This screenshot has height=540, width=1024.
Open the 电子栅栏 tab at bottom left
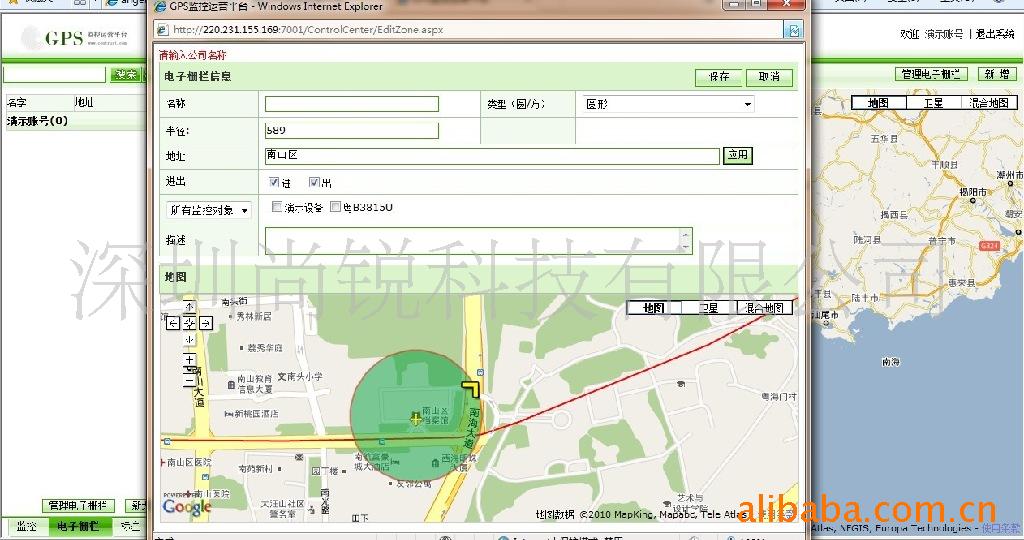coord(78,526)
